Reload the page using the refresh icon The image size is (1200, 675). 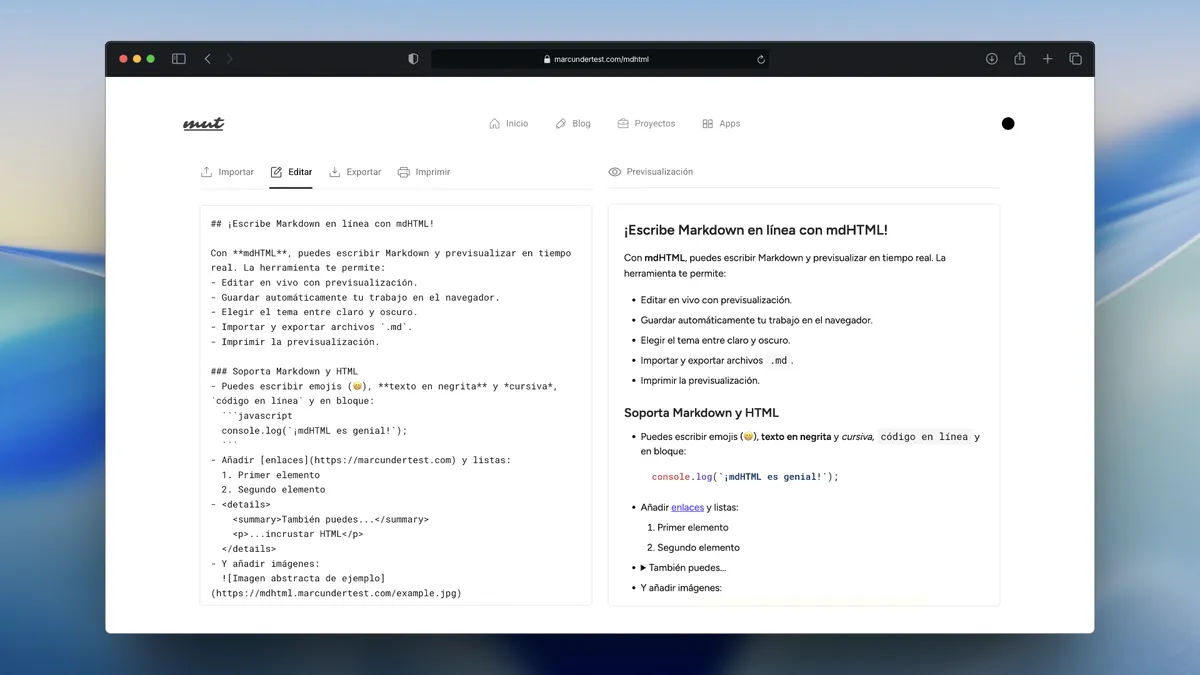[761, 58]
